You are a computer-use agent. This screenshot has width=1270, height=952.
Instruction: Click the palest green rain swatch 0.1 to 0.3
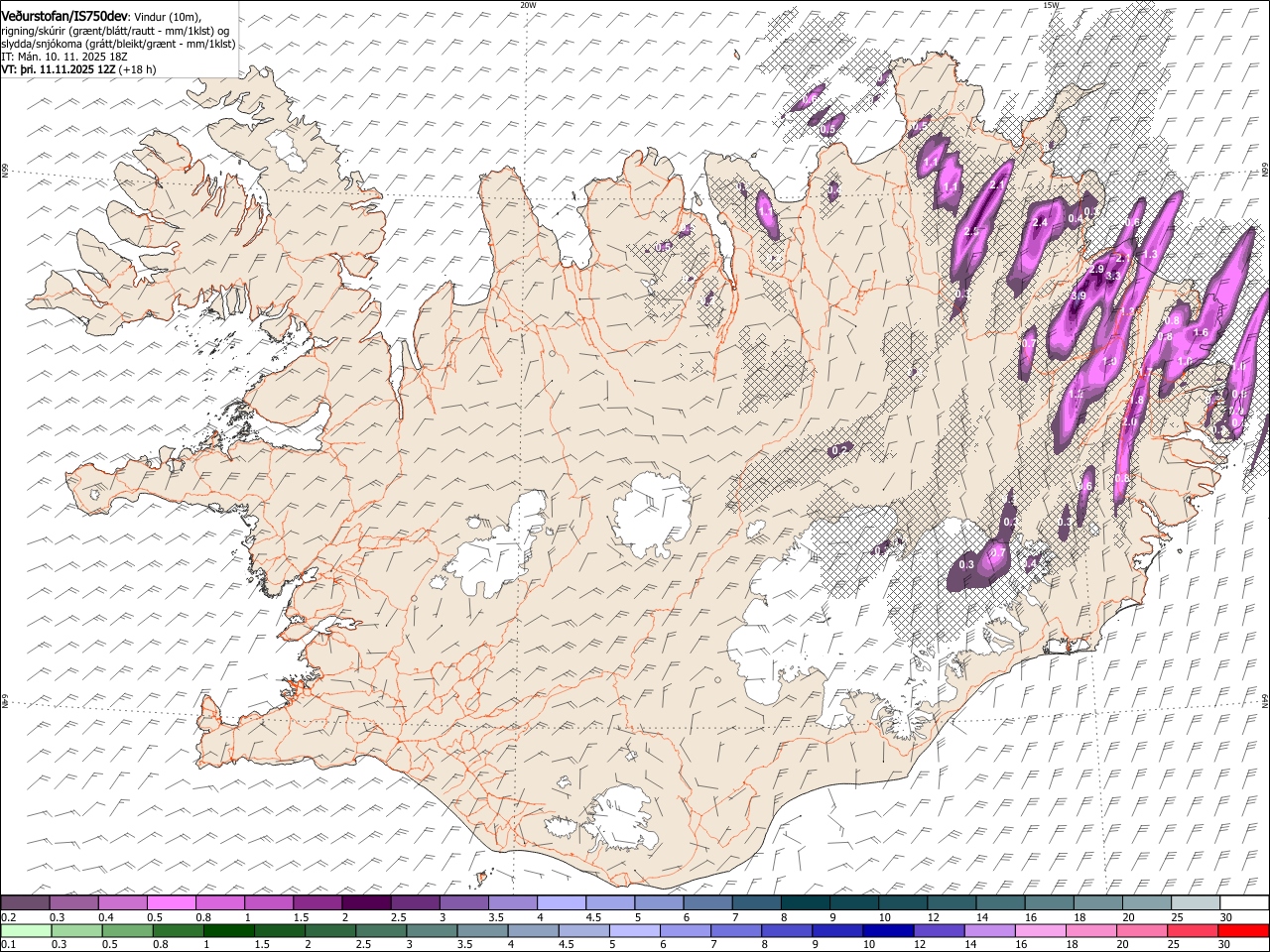[x=26, y=930]
